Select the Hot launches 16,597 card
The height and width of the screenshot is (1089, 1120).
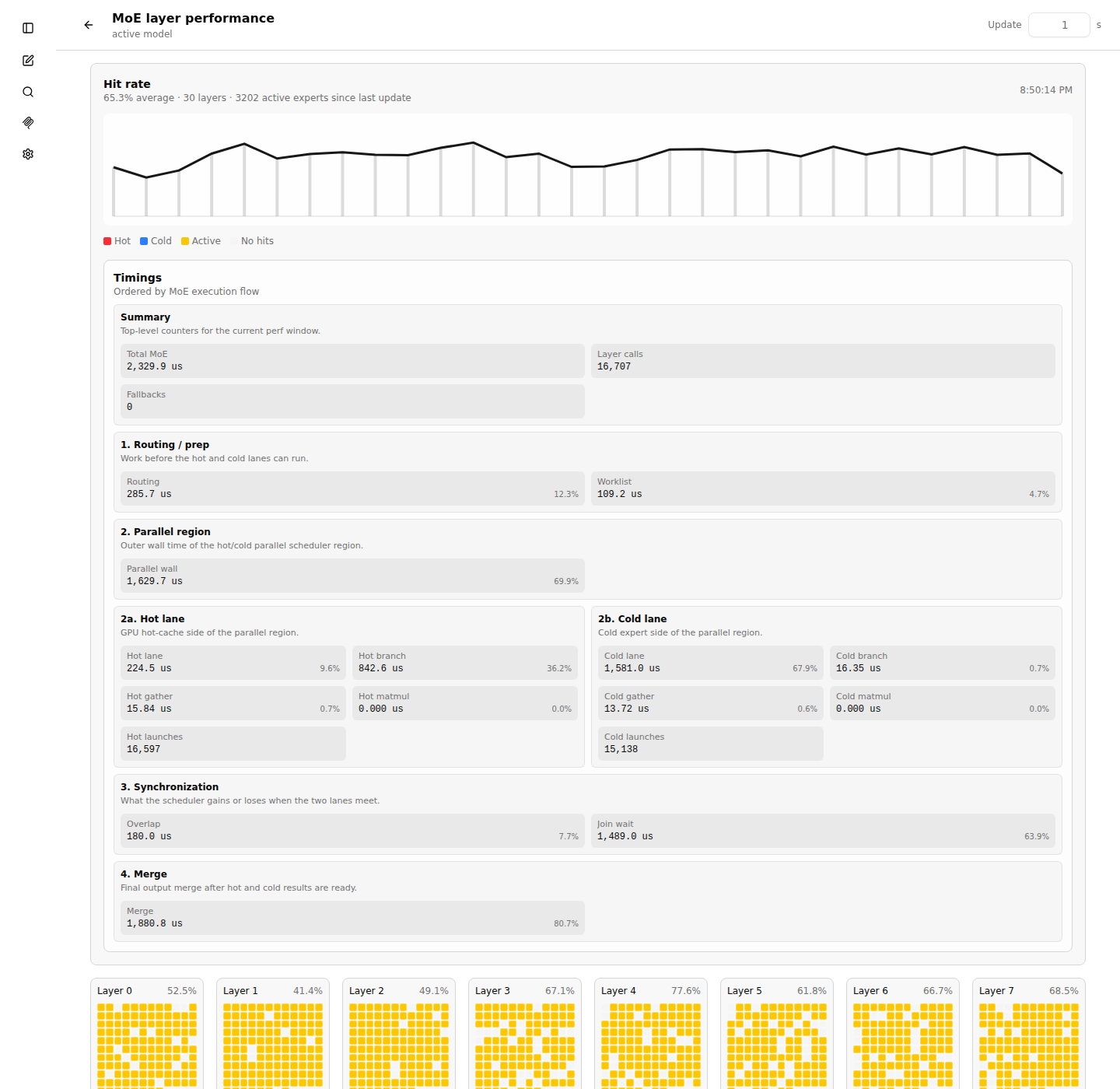[x=233, y=744]
